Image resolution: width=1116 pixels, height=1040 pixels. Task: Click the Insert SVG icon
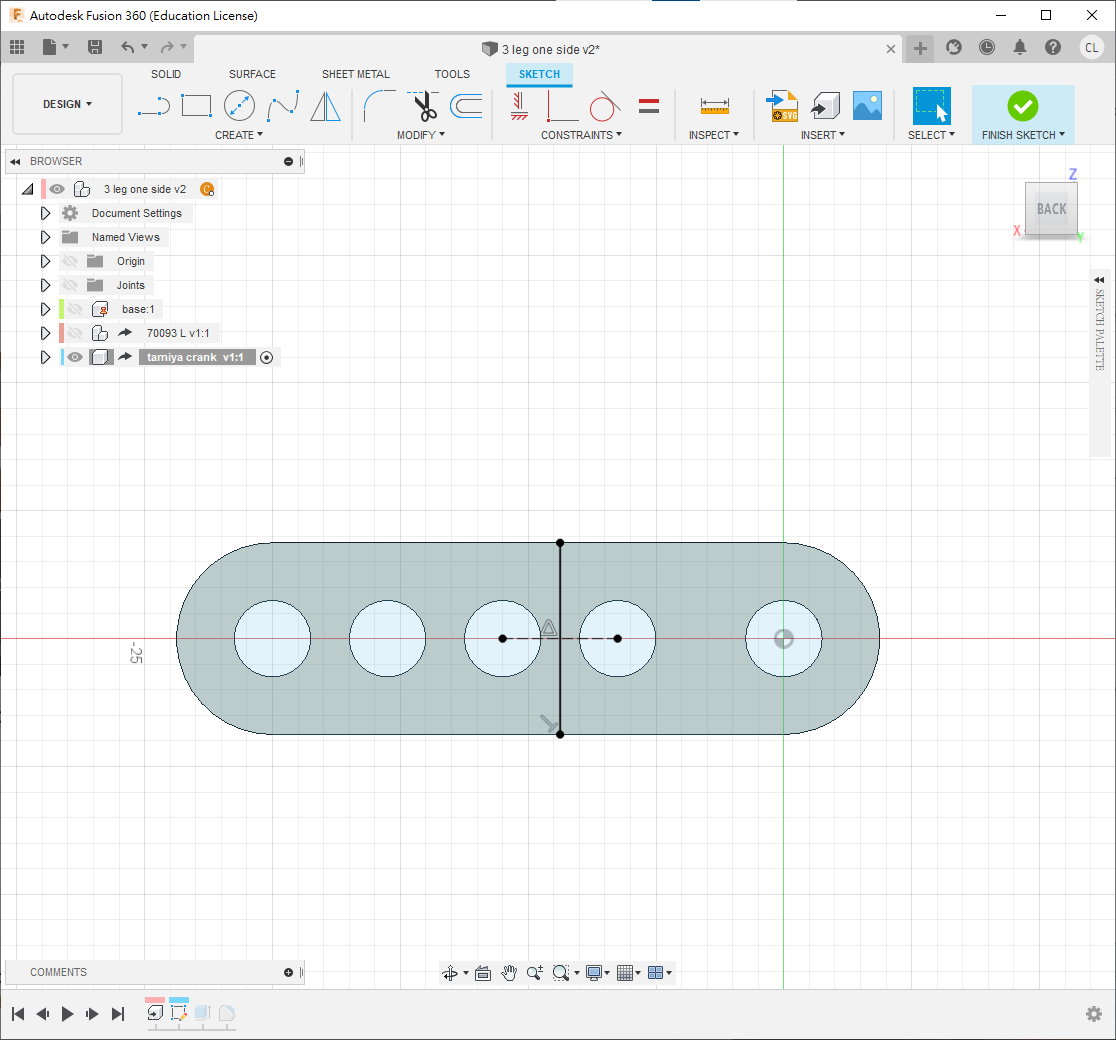tap(781, 105)
